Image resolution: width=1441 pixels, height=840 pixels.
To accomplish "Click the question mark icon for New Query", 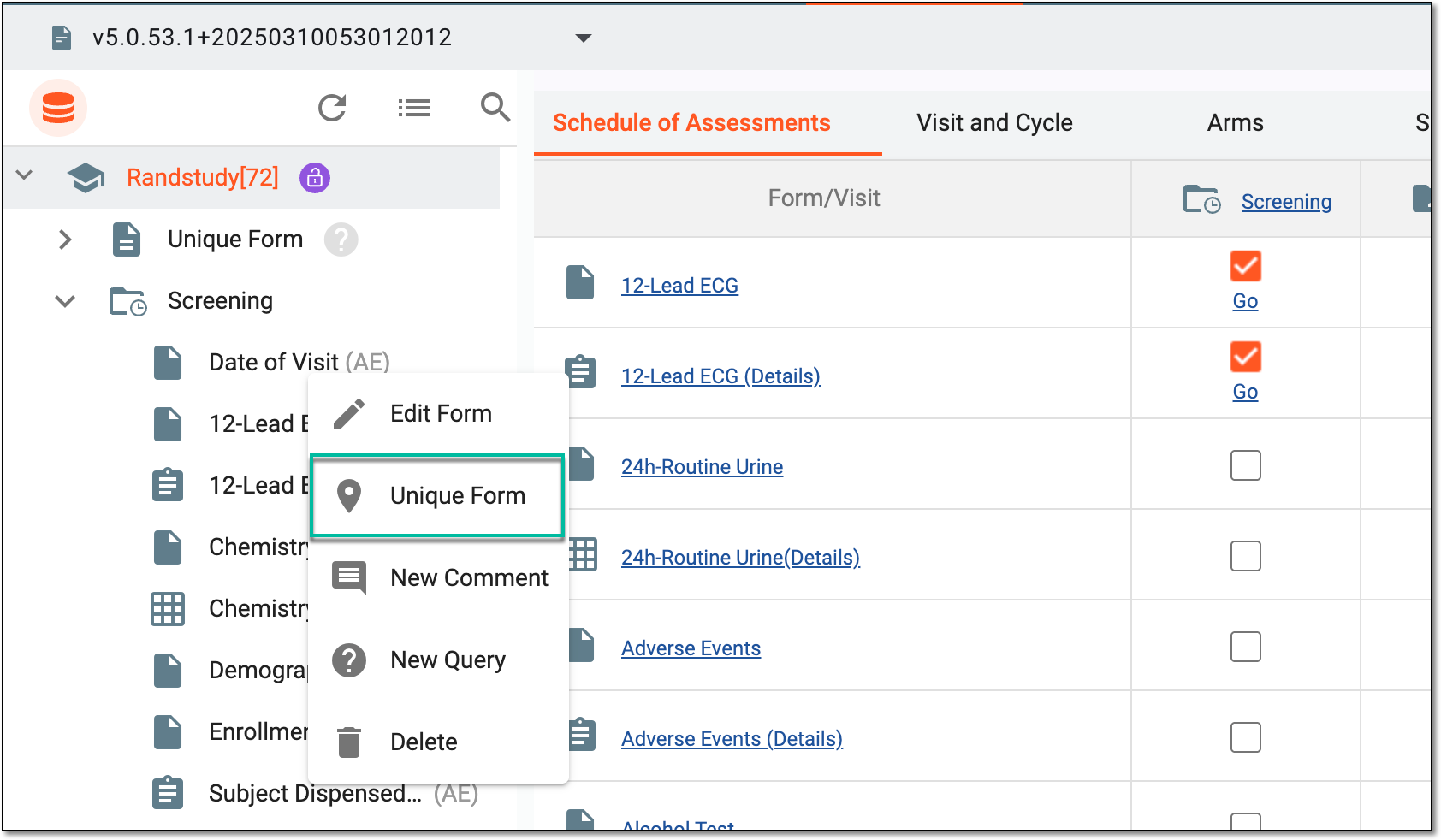I will (x=349, y=660).
